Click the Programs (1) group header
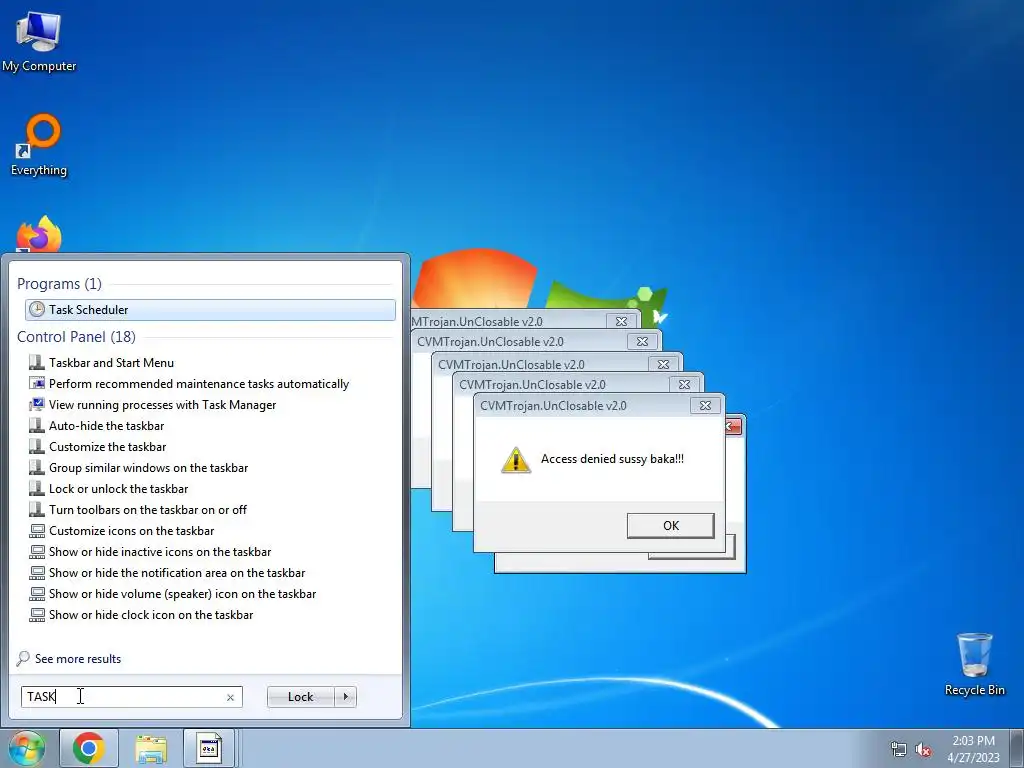This screenshot has width=1024, height=768. 59,283
